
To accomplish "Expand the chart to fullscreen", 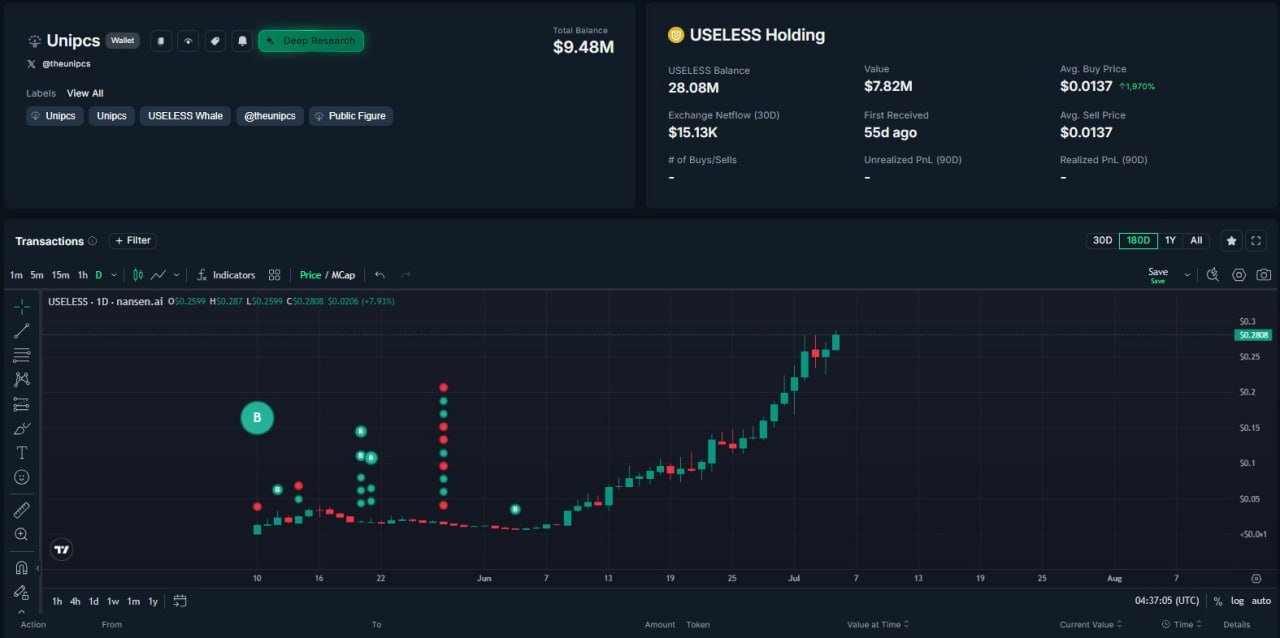I will click(1257, 241).
